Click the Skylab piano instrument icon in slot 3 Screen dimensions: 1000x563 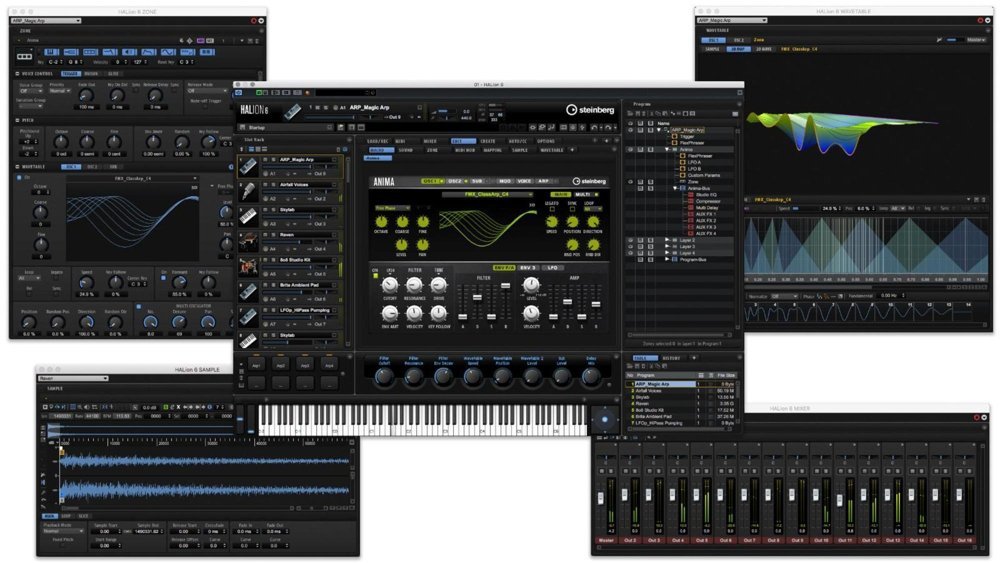click(x=250, y=217)
